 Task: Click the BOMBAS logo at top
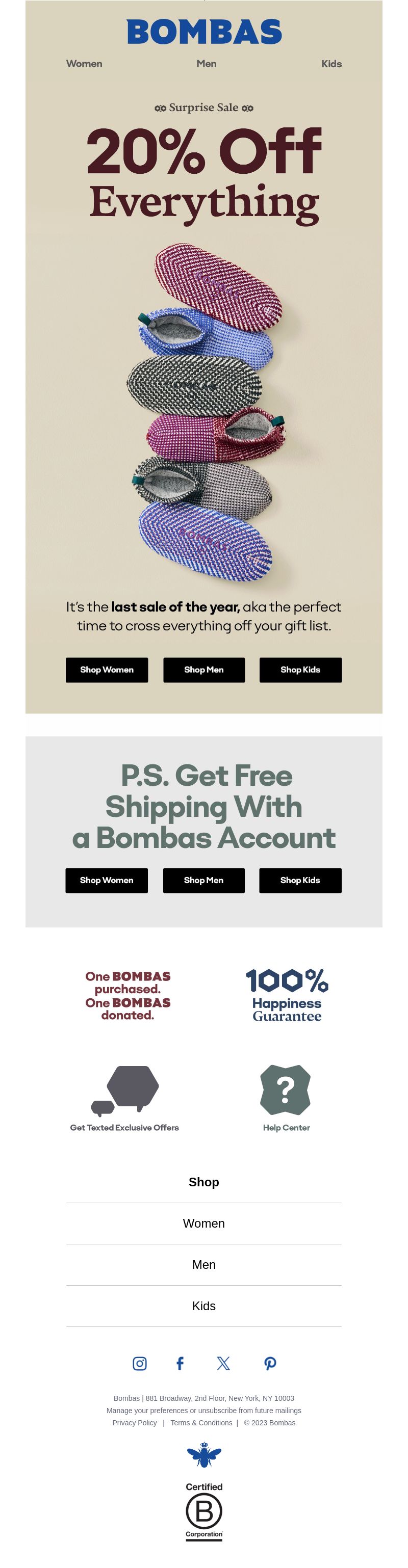pyautogui.click(x=204, y=32)
